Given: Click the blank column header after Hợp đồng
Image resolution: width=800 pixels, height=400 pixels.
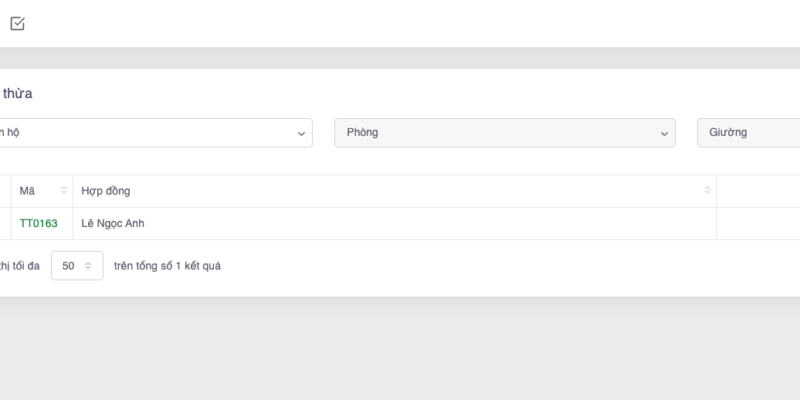Looking at the screenshot, I should [758, 191].
